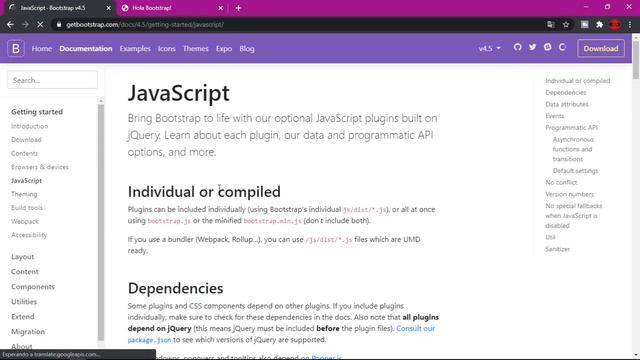Open the v4.5 version dropdown
The height and width of the screenshot is (360, 640).
pos(489,48)
